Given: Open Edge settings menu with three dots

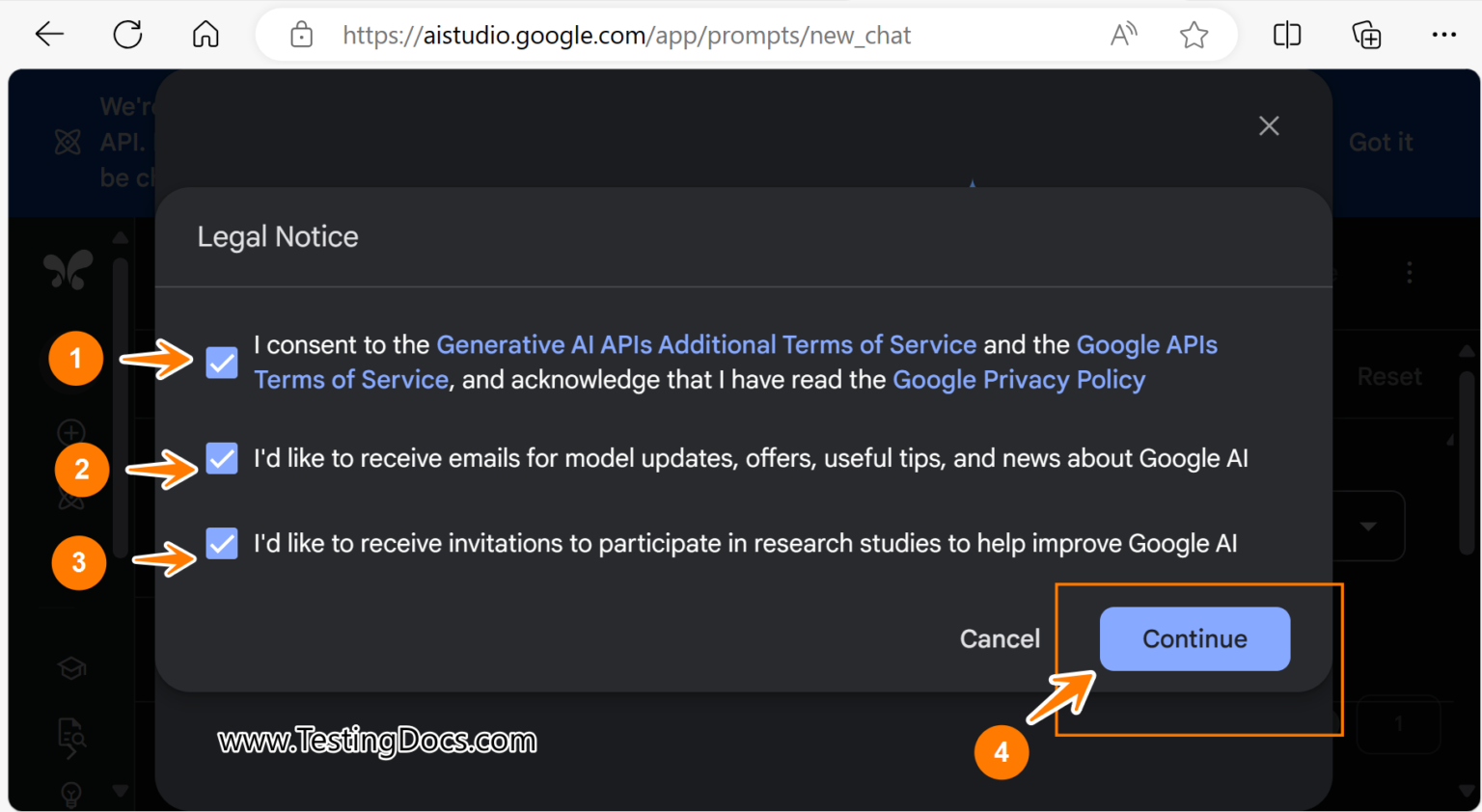Looking at the screenshot, I should point(1444,34).
